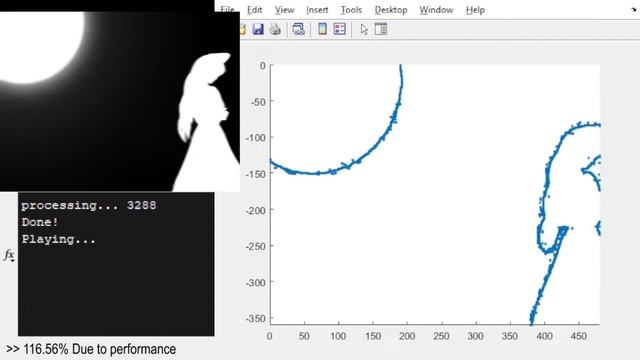Click the silhouette video frame image

120,101
